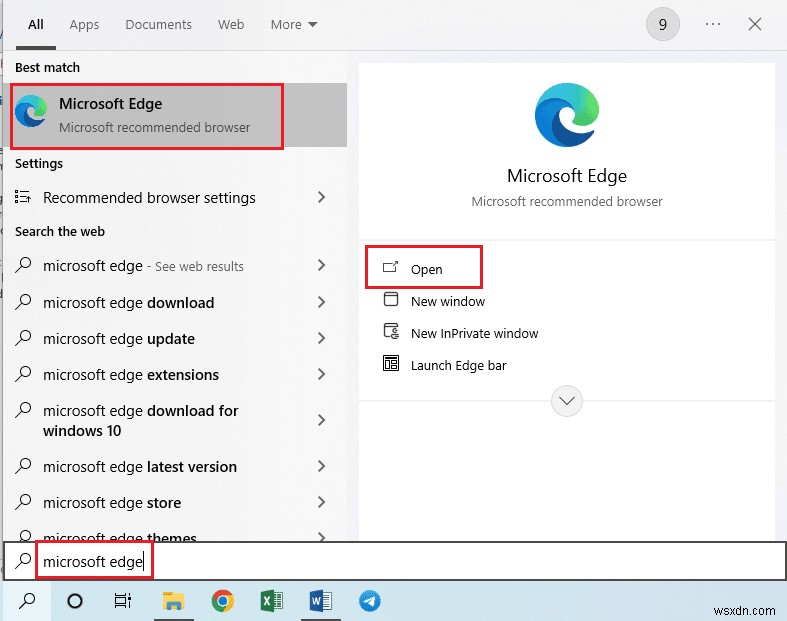This screenshot has height=621, width=787.
Task: Click the Recommended browser settings list icon
Action: (x=23, y=197)
